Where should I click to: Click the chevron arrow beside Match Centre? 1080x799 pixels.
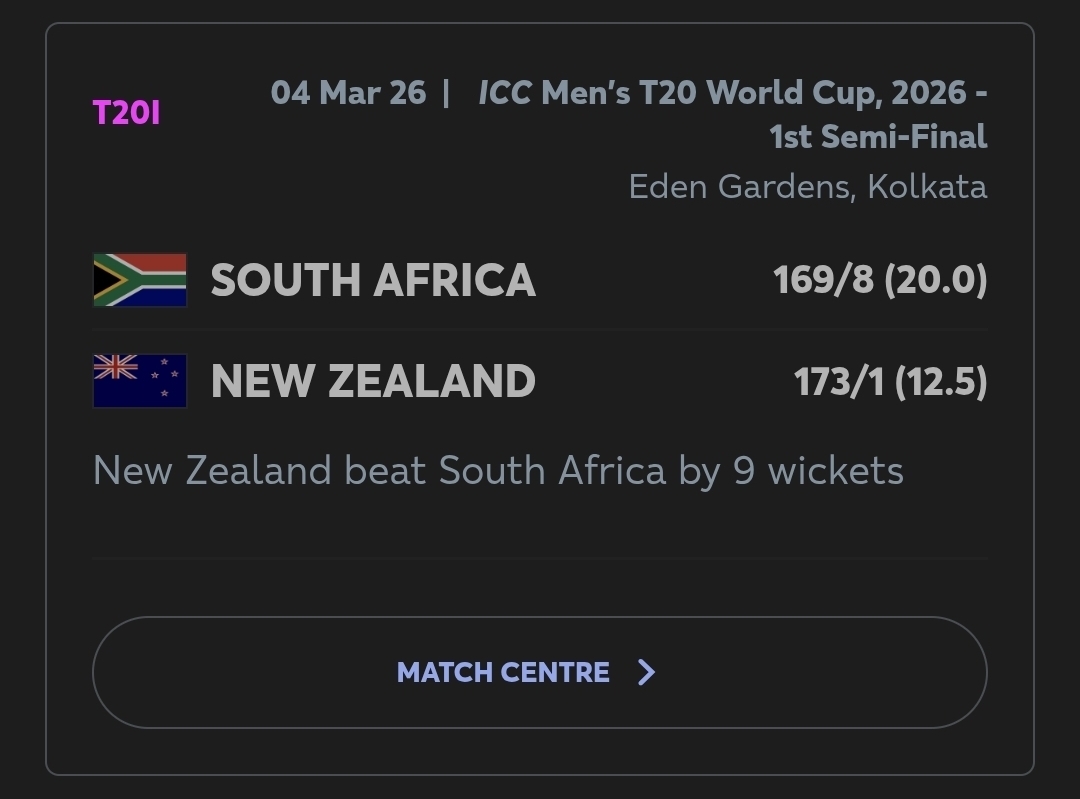point(646,672)
